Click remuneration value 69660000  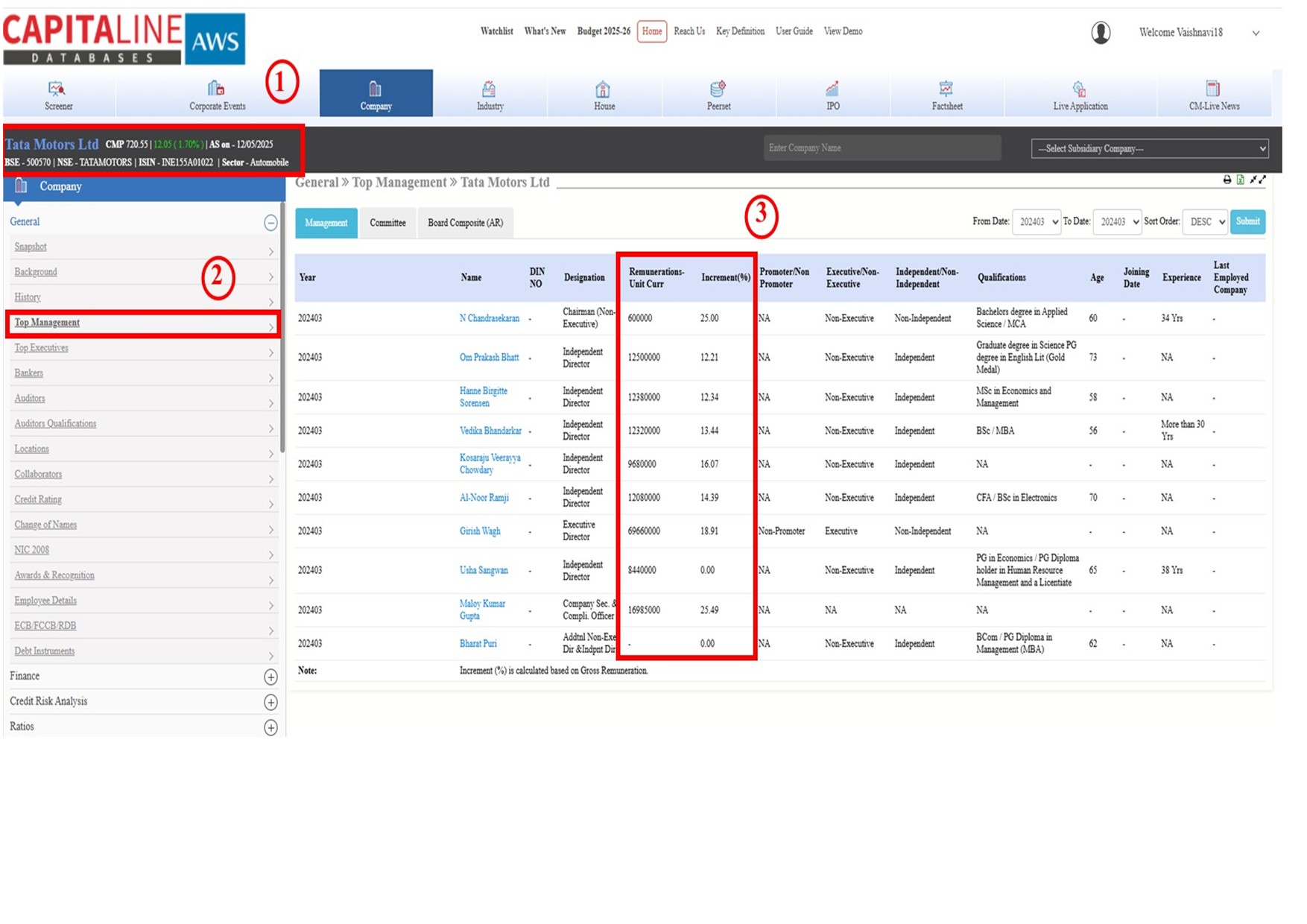coord(644,531)
